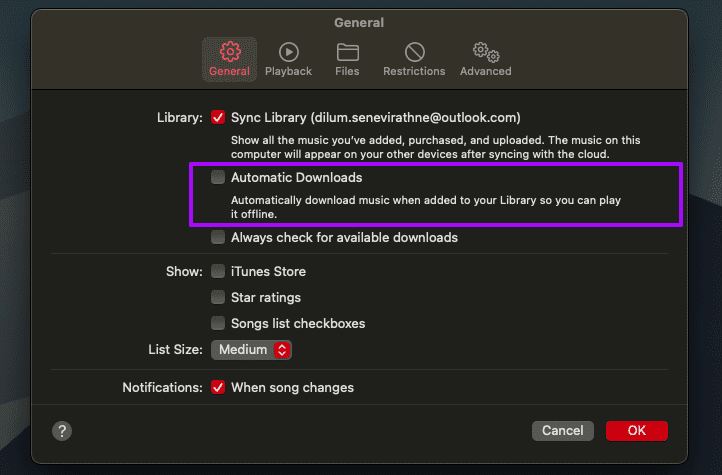Switch to the Restrictions tab label

[x=414, y=71]
